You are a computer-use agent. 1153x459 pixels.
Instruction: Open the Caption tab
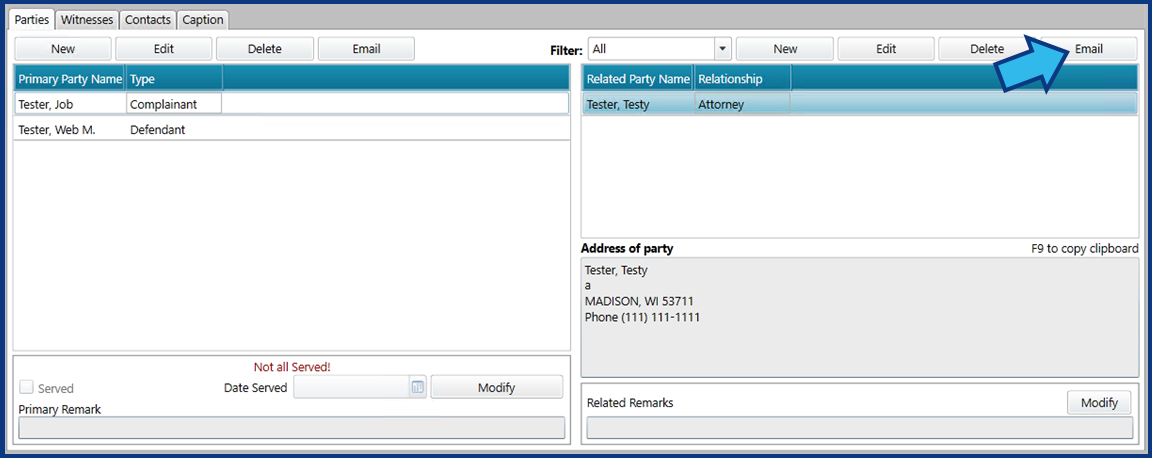(x=203, y=20)
